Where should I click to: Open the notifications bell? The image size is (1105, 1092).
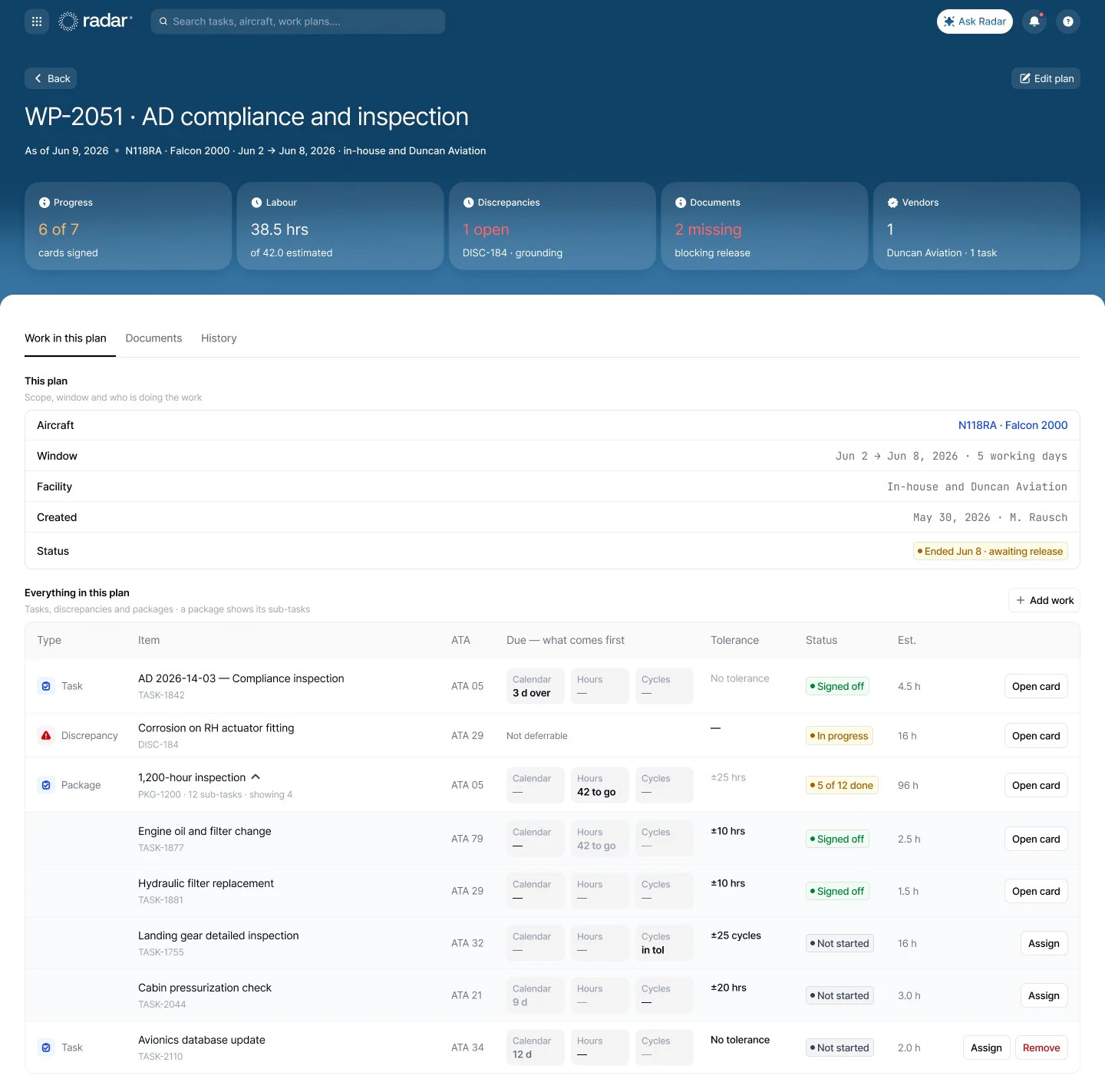pos(1034,21)
